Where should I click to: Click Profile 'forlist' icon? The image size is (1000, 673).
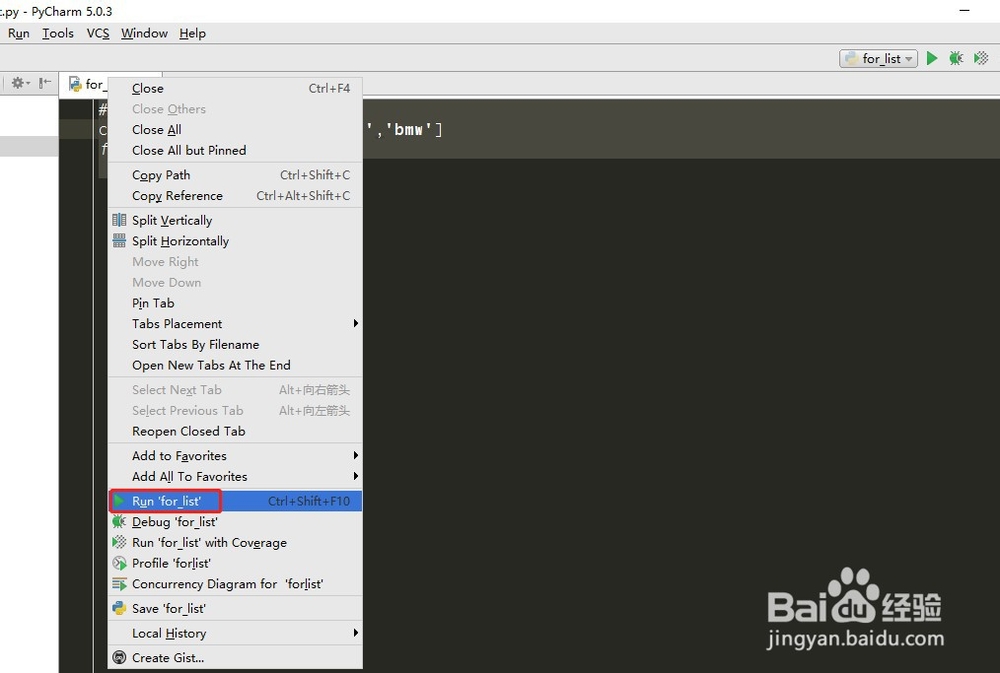[x=119, y=563]
